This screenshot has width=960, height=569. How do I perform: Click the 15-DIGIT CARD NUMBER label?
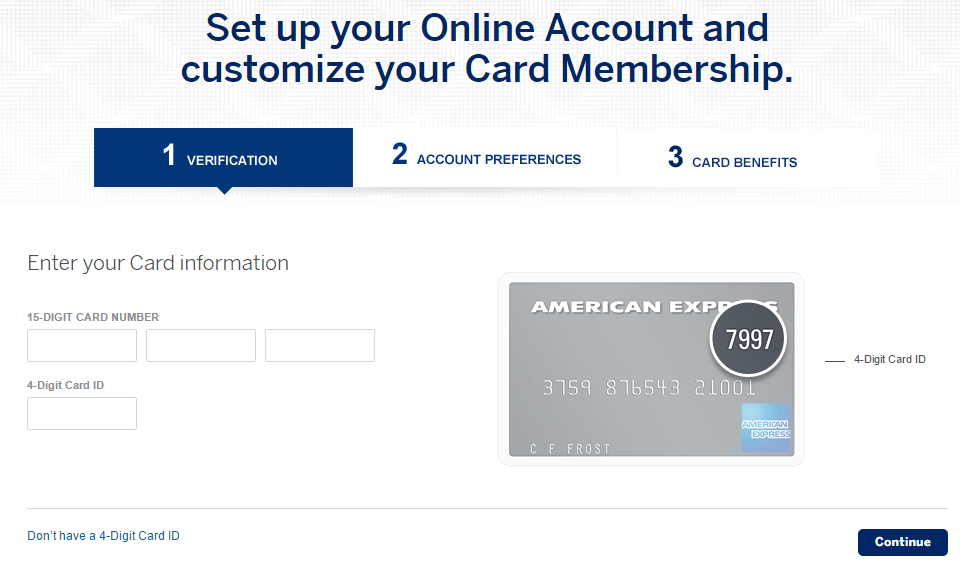coord(93,317)
